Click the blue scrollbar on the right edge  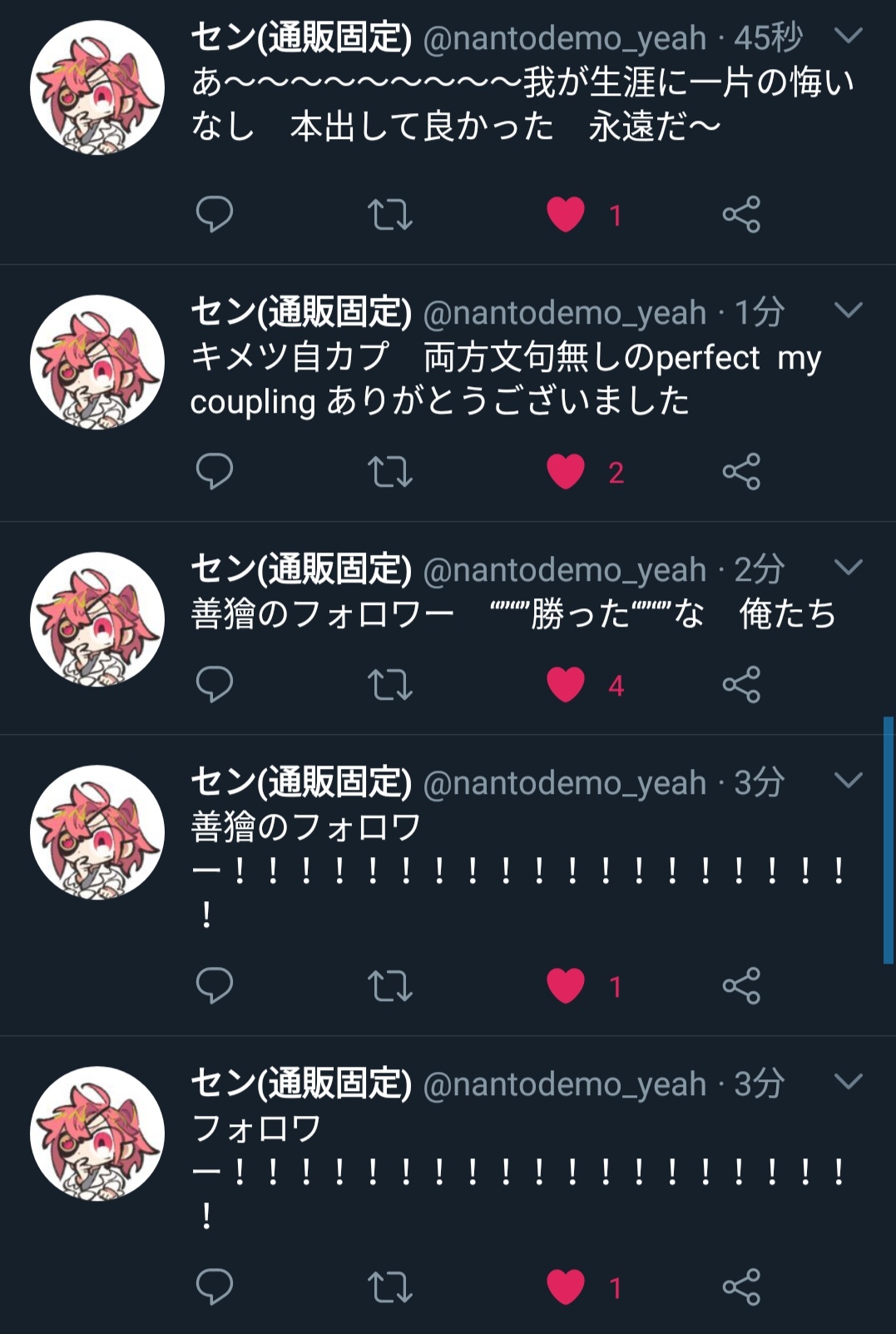pyautogui.click(x=889, y=840)
